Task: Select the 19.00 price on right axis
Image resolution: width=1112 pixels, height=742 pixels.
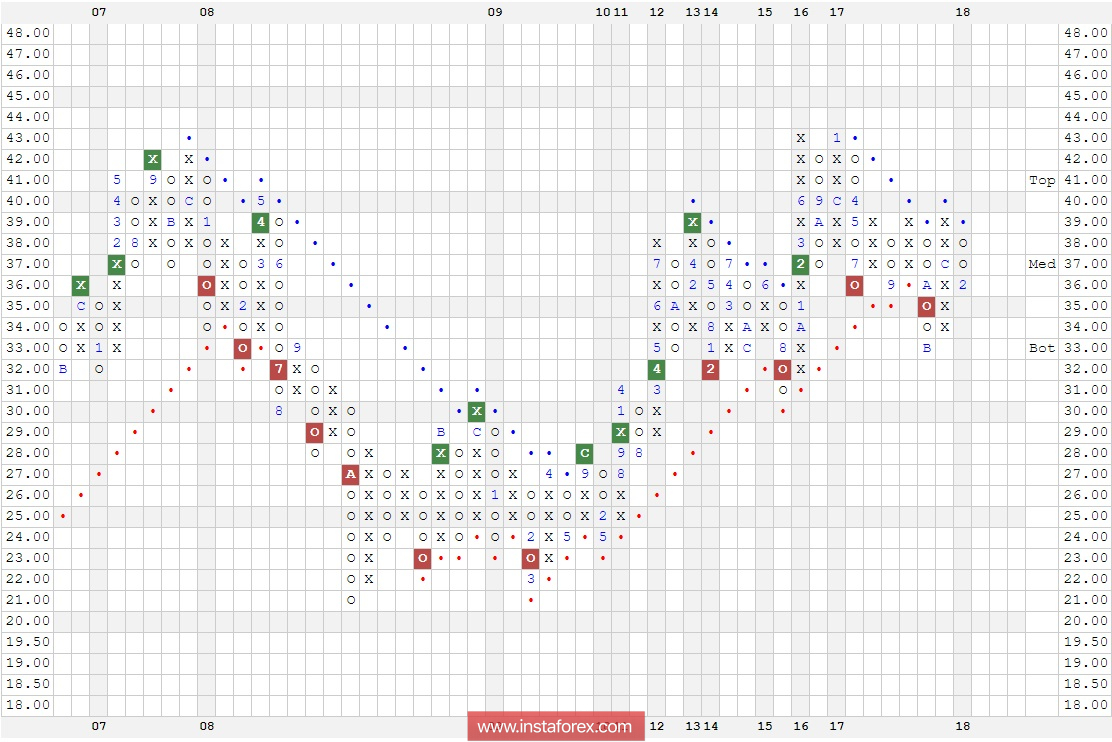Action: click(1085, 663)
